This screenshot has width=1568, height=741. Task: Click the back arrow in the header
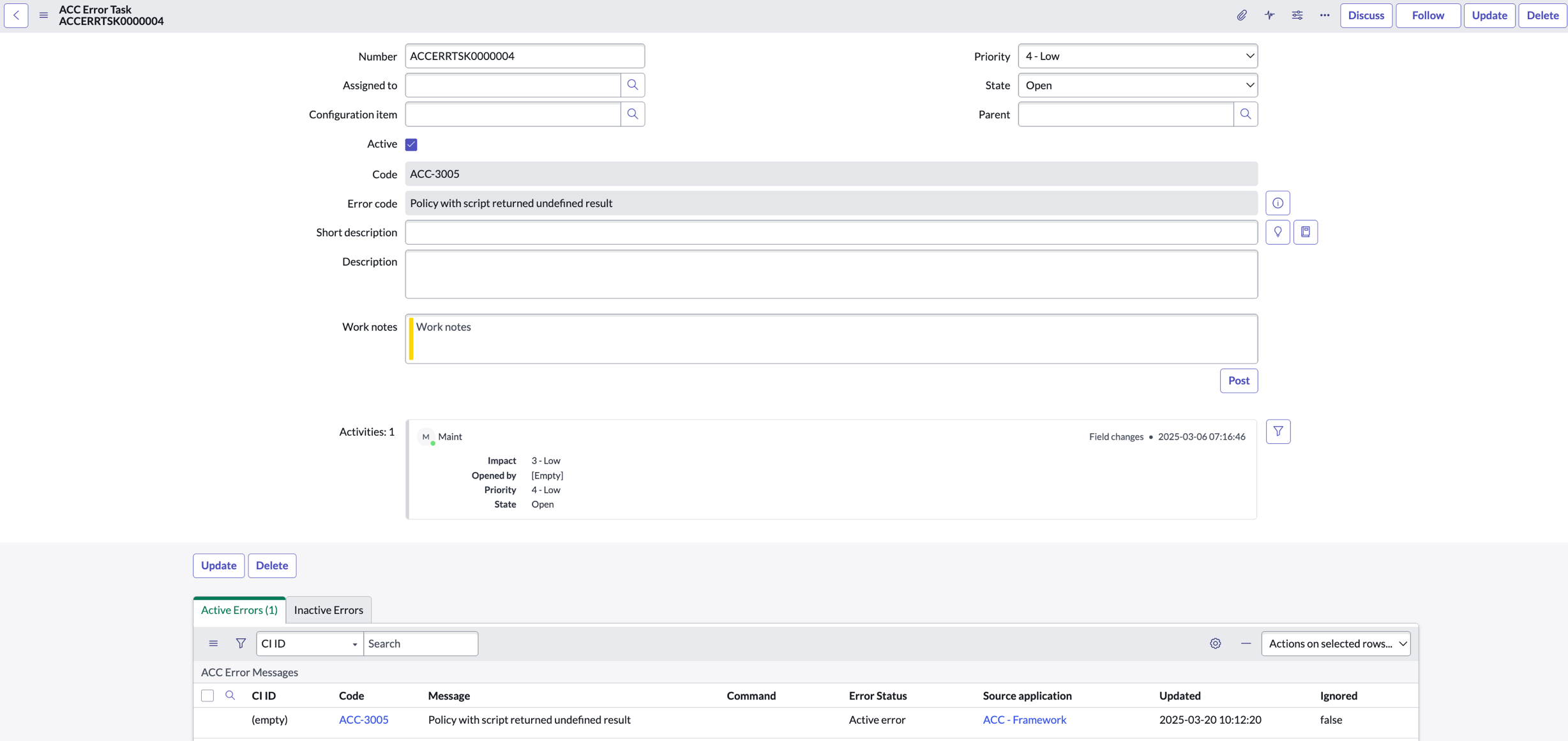(16, 15)
